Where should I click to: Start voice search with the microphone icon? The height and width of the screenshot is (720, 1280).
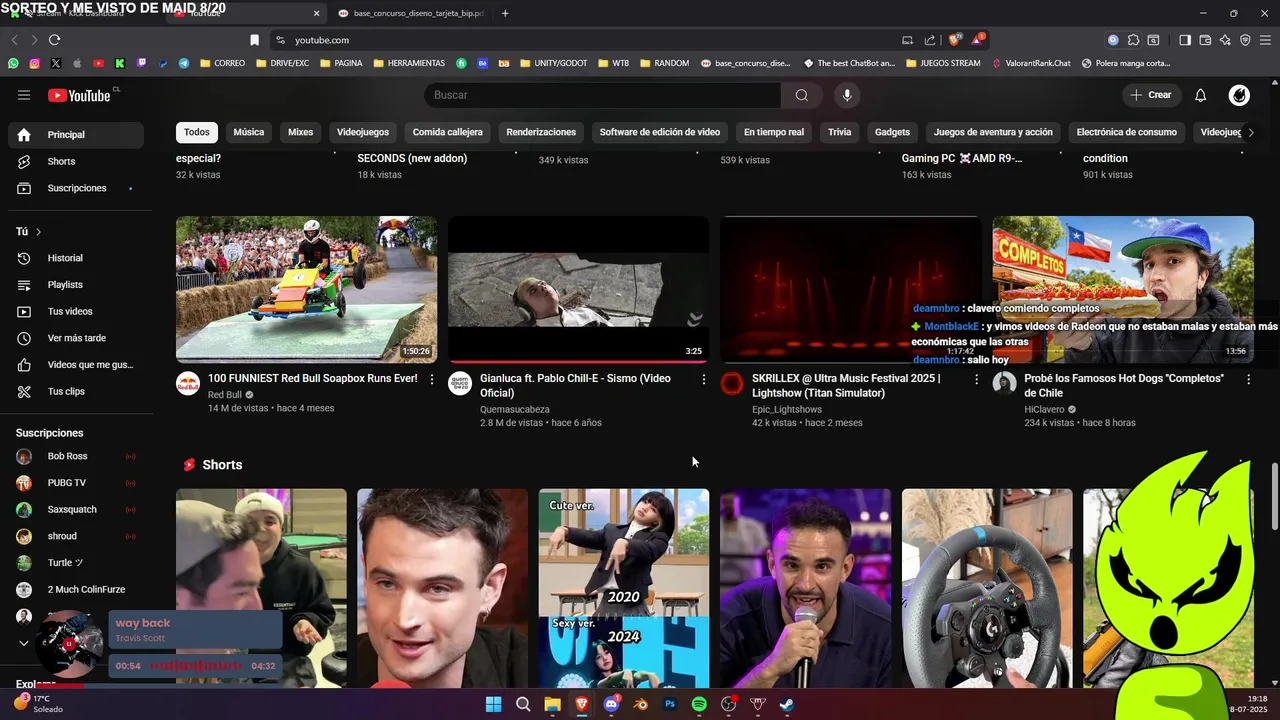[x=847, y=95]
